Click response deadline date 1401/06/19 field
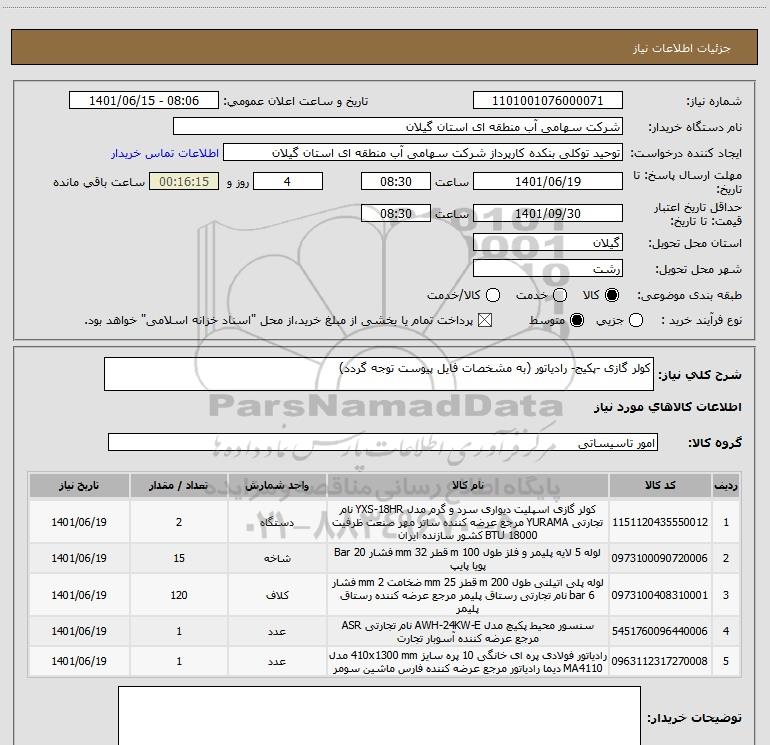 click(548, 181)
